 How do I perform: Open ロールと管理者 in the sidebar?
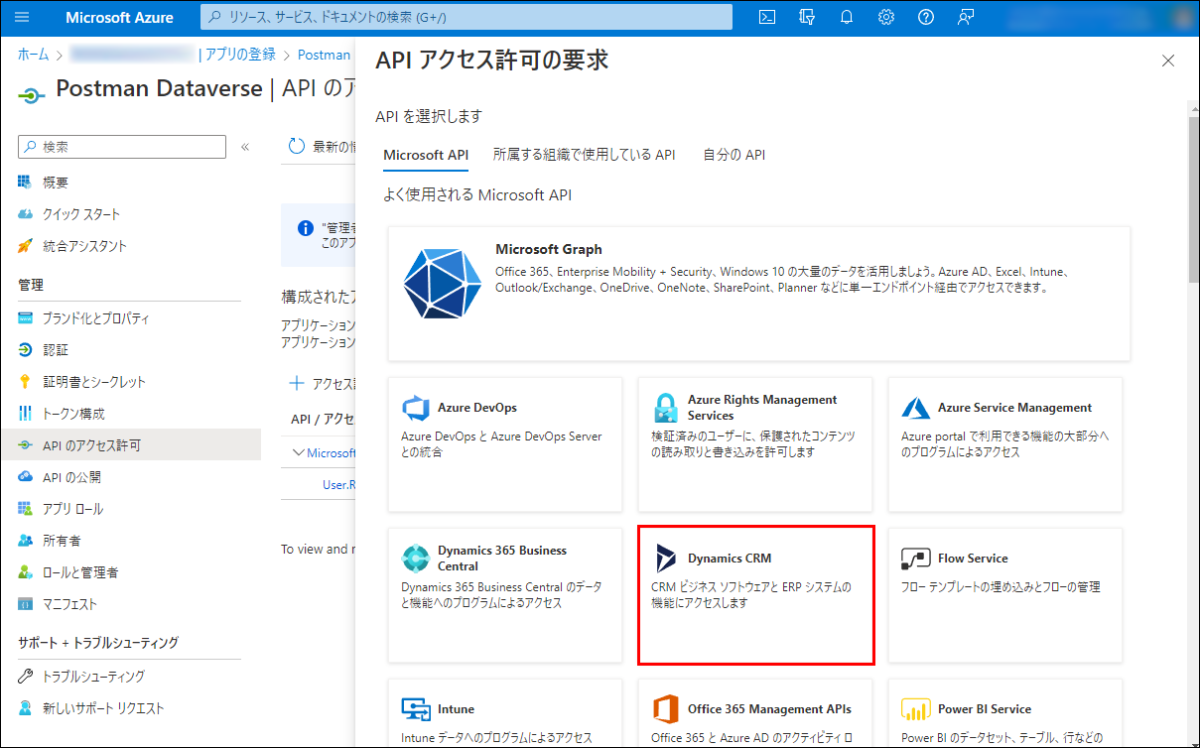pos(130,572)
